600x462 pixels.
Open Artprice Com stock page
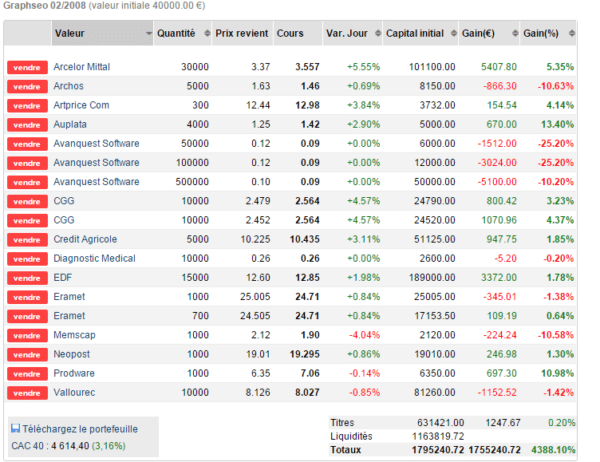(81, 105)
